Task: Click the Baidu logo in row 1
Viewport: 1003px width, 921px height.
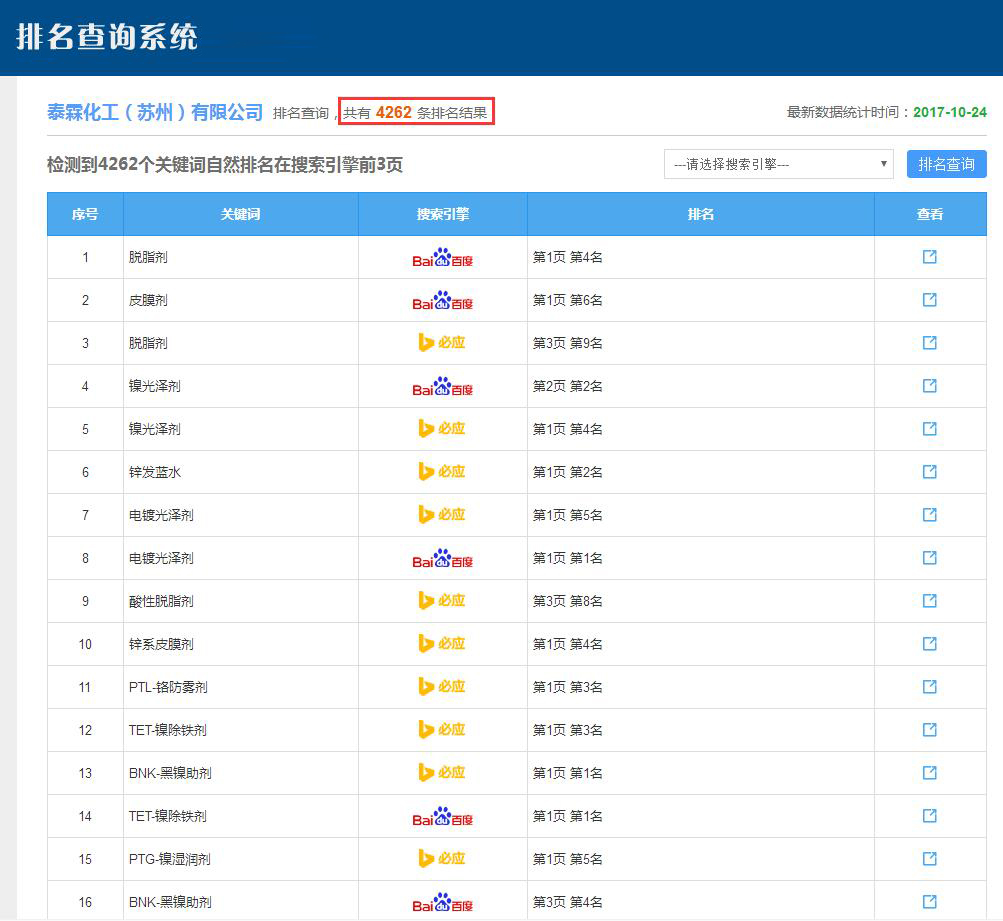Action: coord(442,258)
